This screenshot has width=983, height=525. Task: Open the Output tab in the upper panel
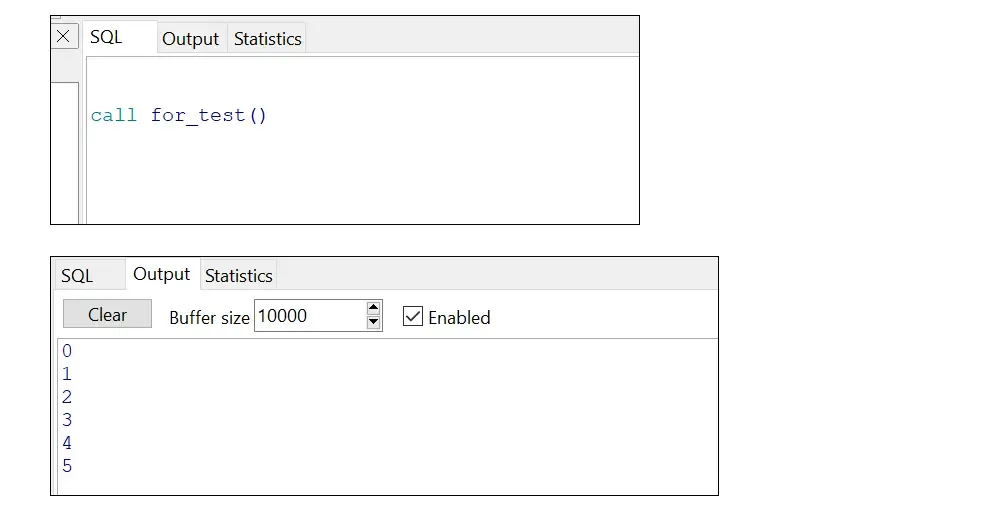click(190, 39)
